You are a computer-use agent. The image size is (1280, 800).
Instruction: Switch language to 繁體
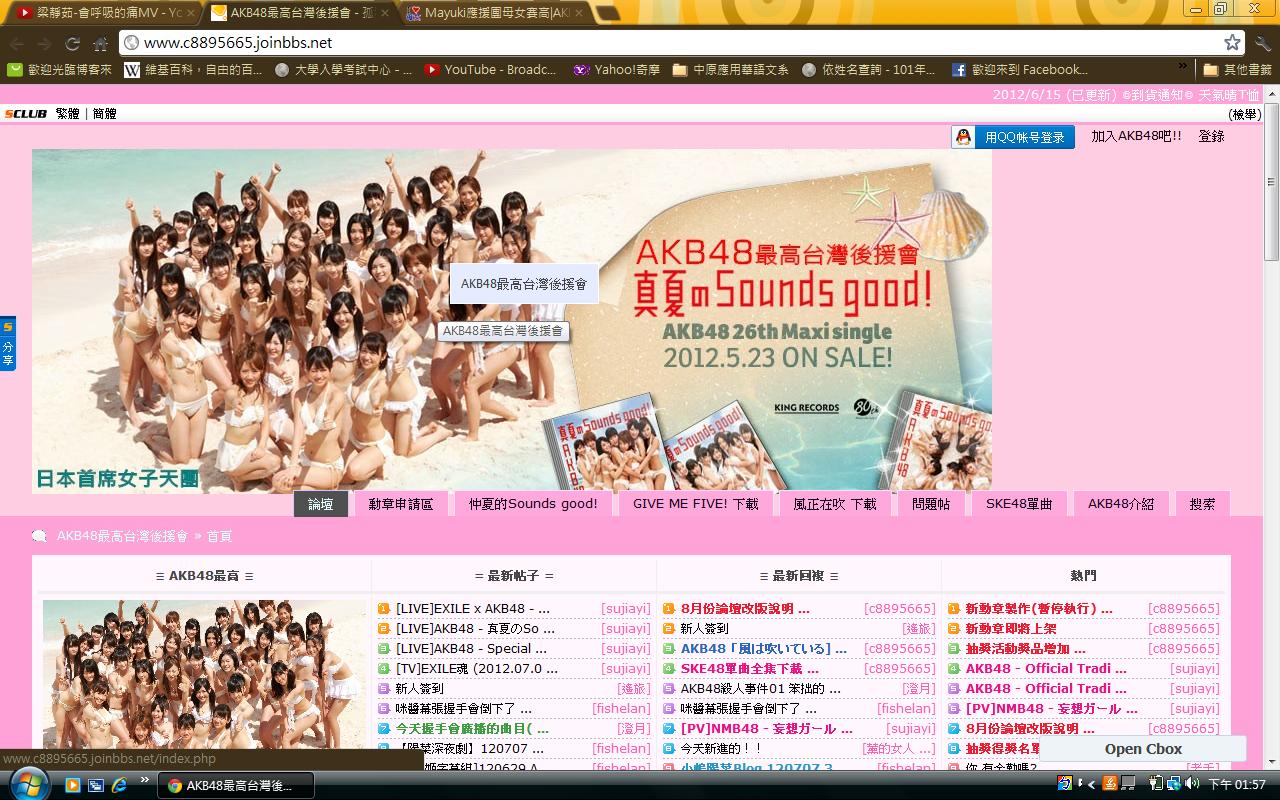[x=68, y=114]
